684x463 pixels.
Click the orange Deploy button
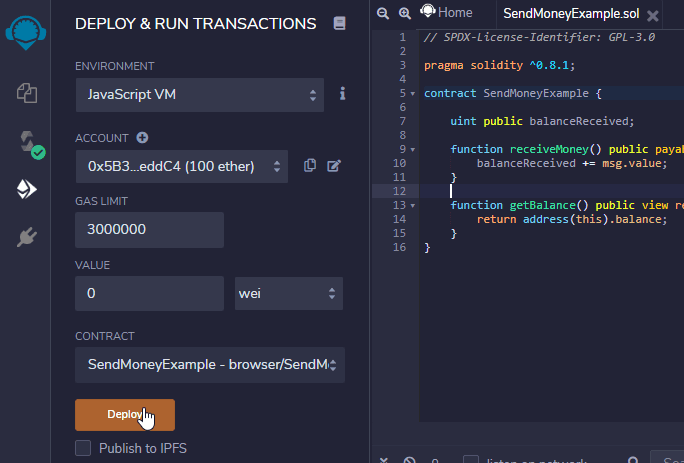tap(125, 415)
